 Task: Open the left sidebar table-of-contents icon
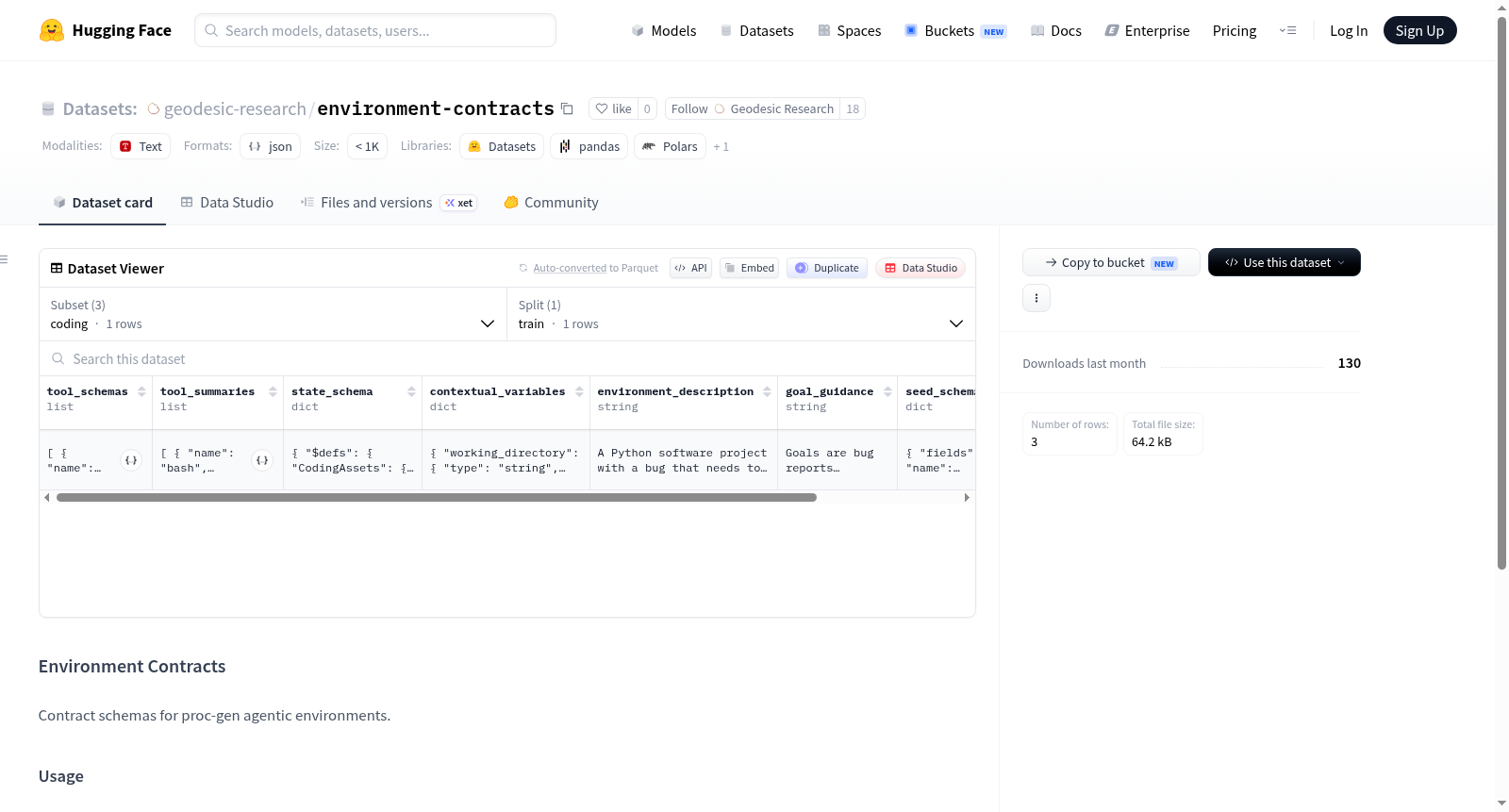click(4, 259)
